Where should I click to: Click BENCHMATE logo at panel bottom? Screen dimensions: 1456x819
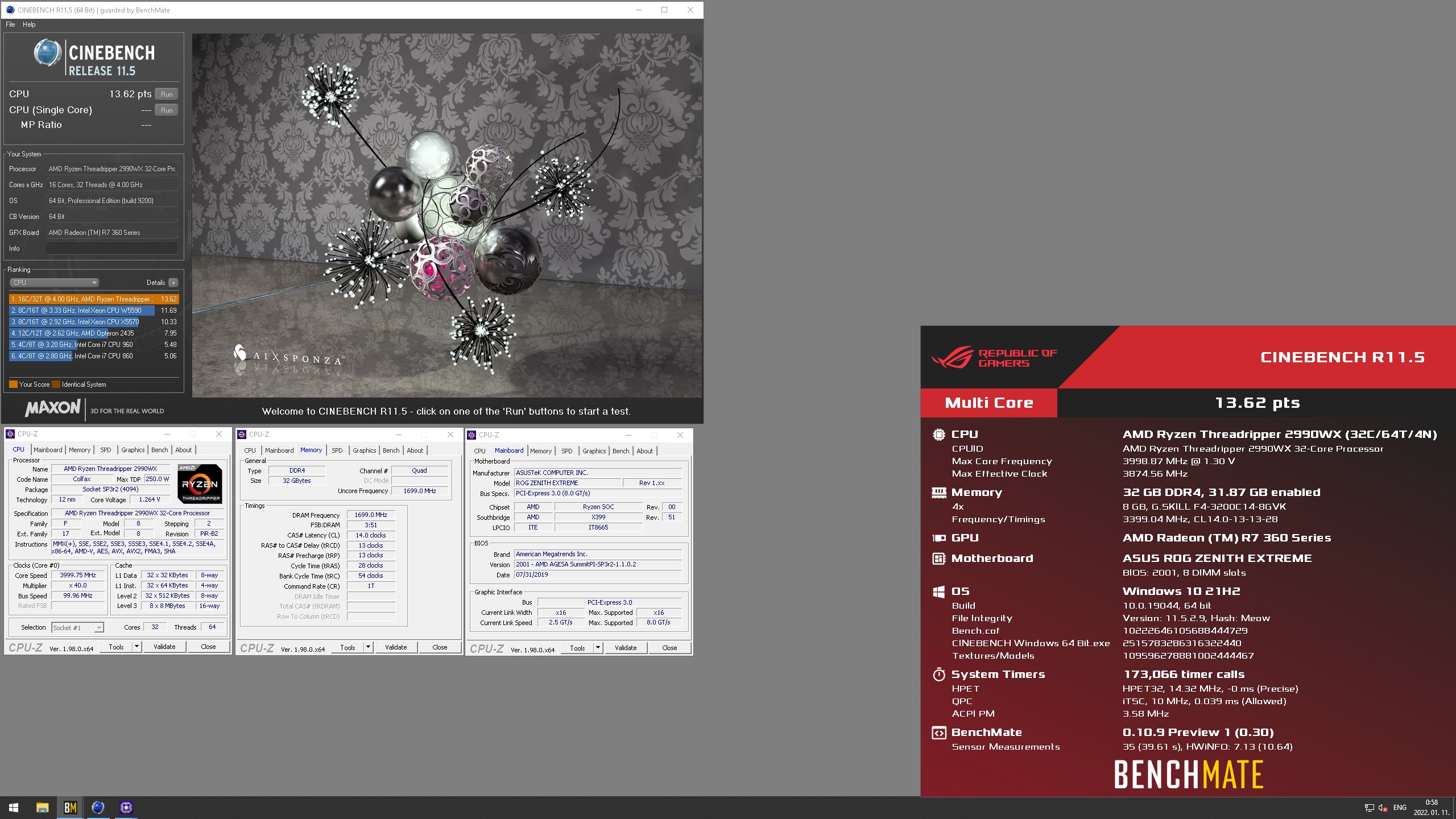[1188, 775]
